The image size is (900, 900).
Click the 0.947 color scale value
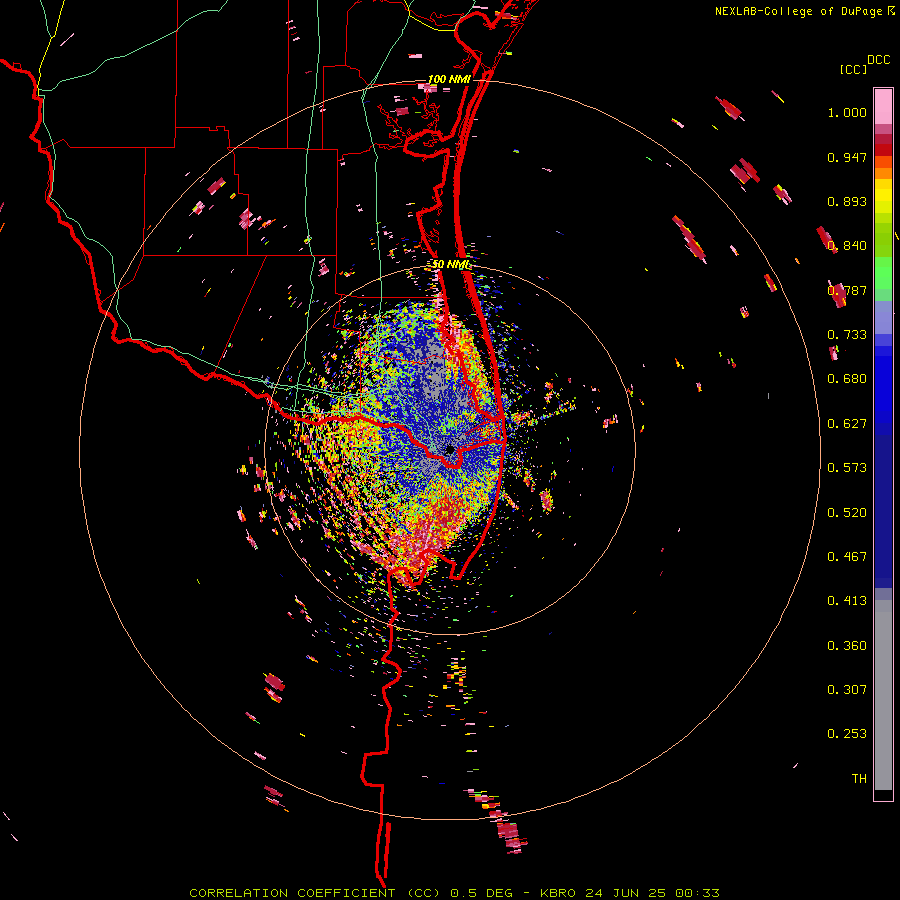[847, 157]
